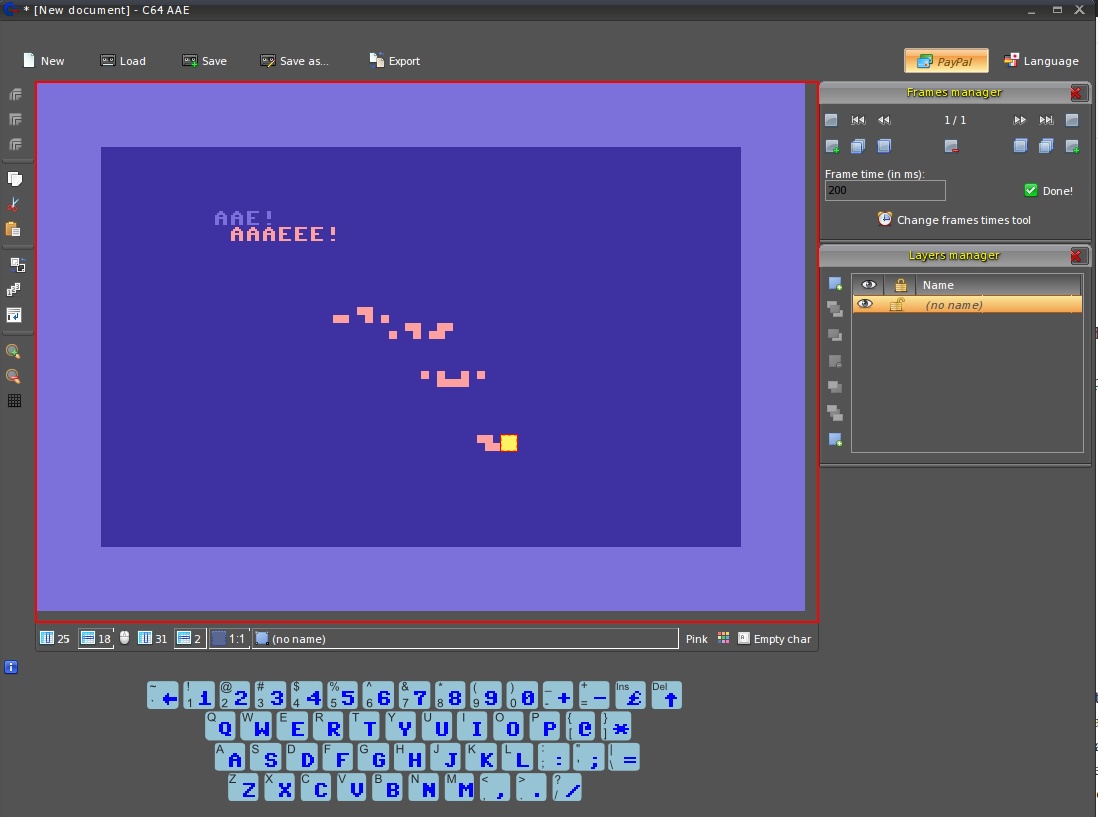Image resolution: width=1098 pixels, height=817 pixels.
Task: Click the Frame time input field
Action: tap(885, 190)
